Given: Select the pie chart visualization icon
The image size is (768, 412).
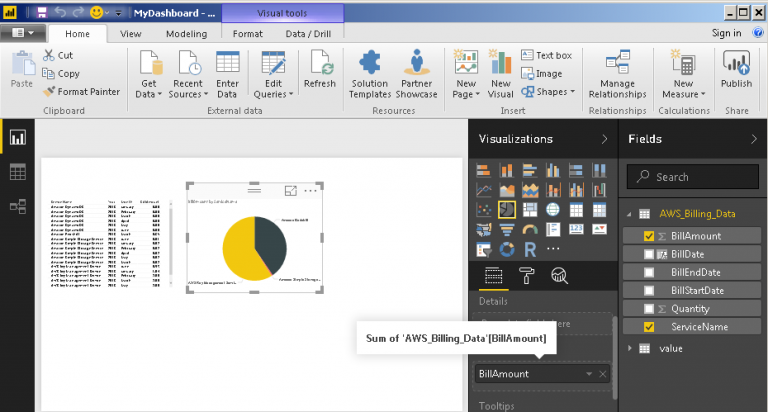Looking at the screenshot, I should pos(507,209).
